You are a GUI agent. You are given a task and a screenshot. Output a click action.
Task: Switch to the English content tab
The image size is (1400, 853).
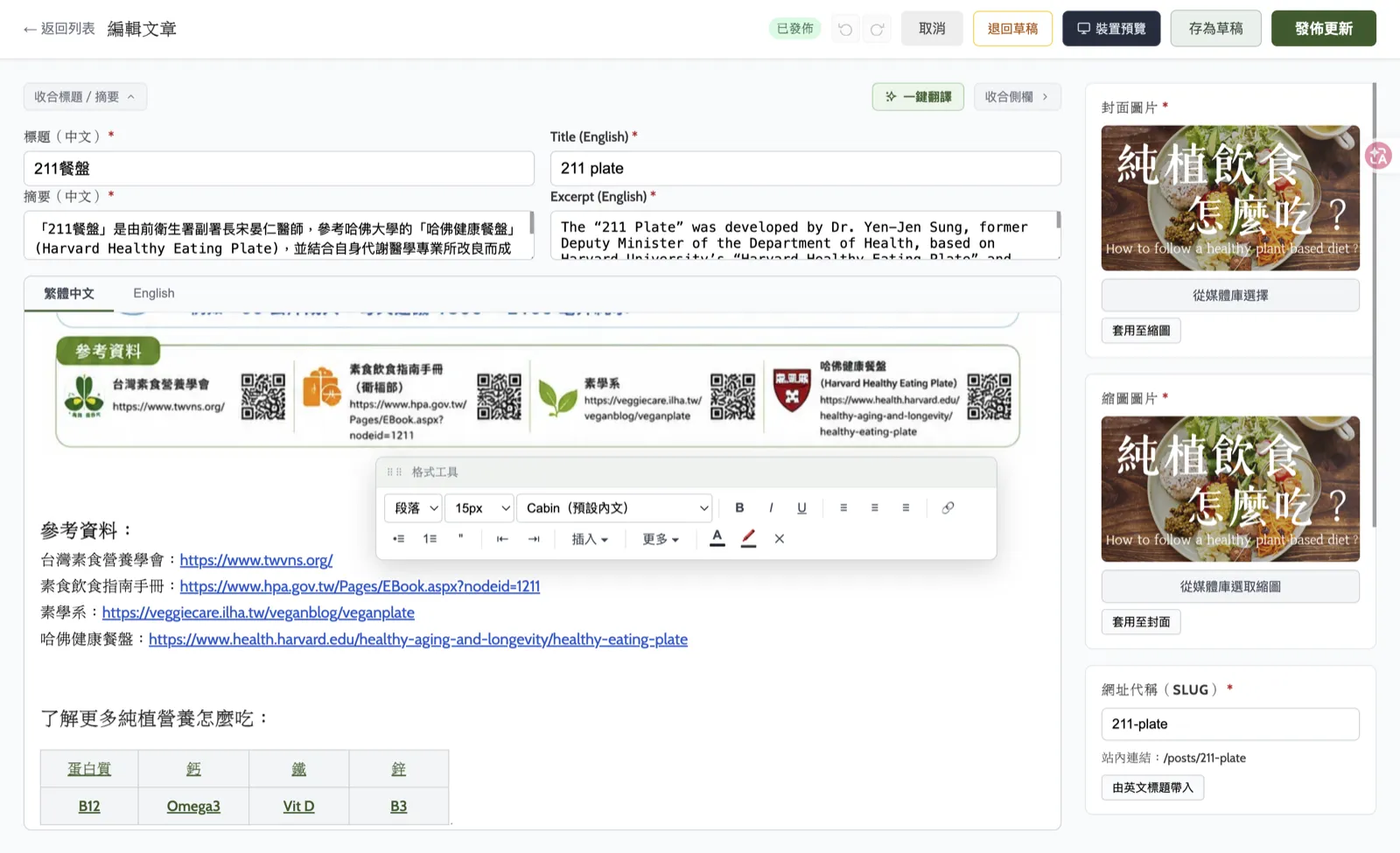click(154, 293)
